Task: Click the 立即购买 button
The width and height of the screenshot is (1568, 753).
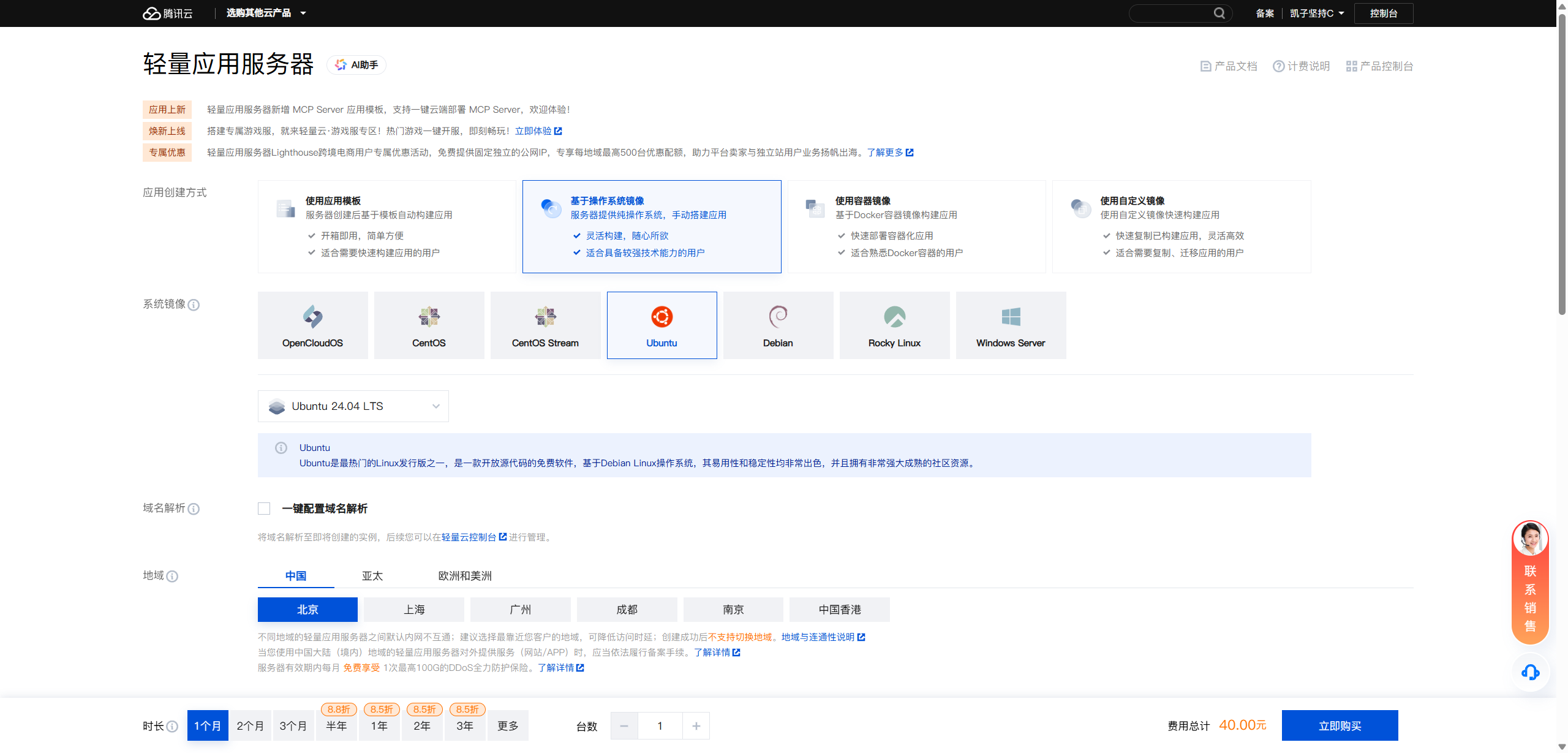Action: click(1340, 725)
